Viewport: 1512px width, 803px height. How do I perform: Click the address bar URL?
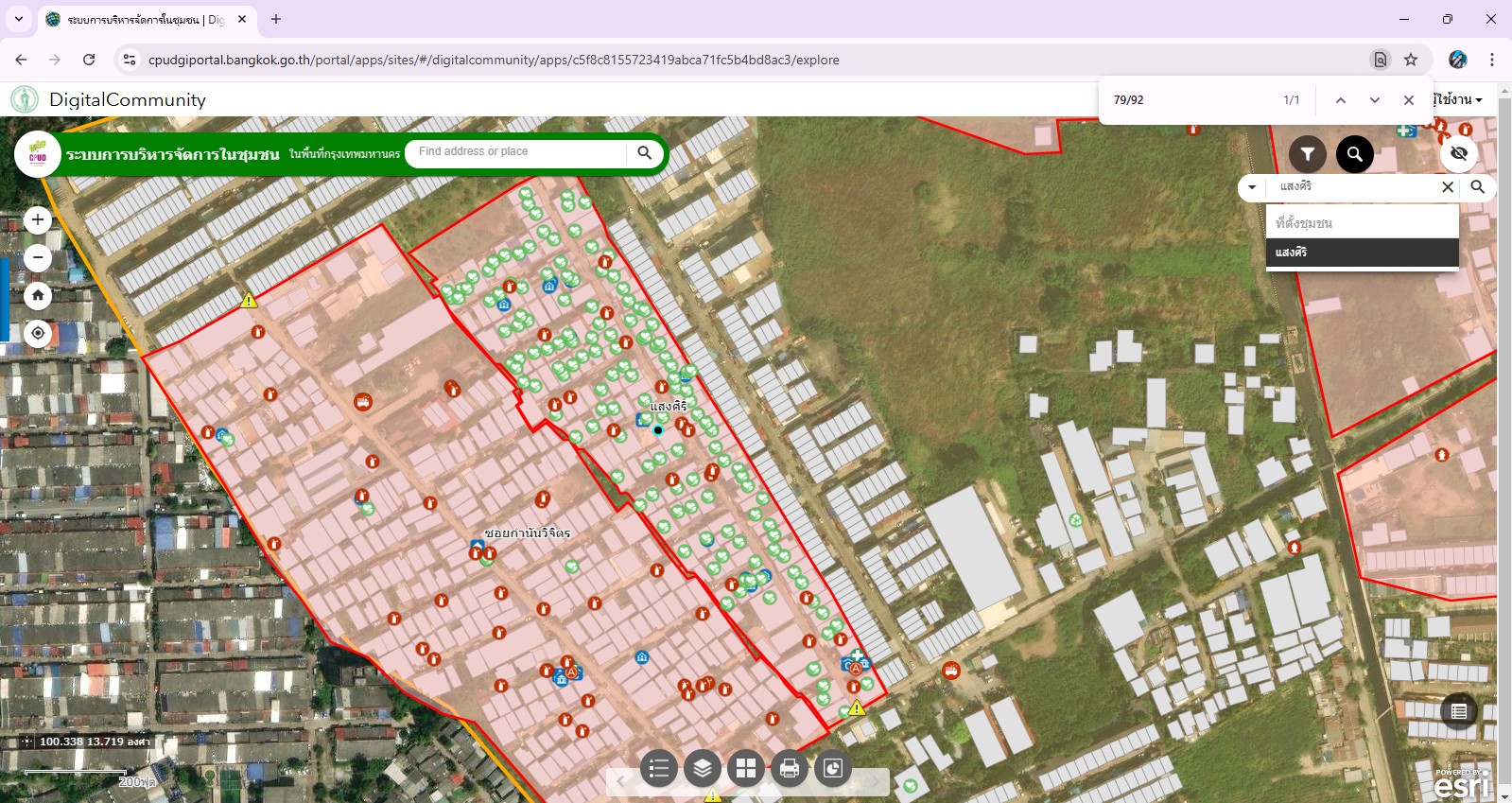click(x=494, y=60)
